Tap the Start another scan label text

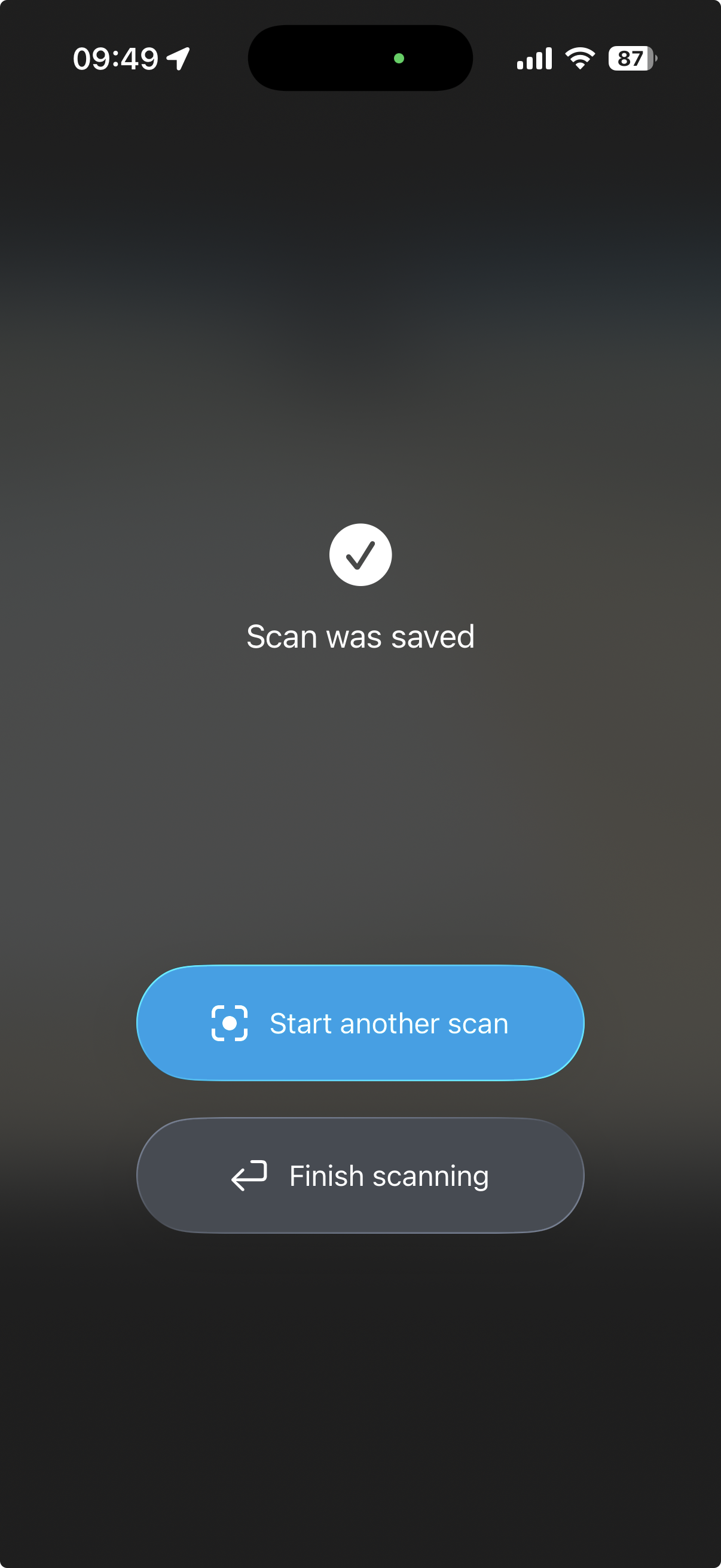[x=389, y=1024]
